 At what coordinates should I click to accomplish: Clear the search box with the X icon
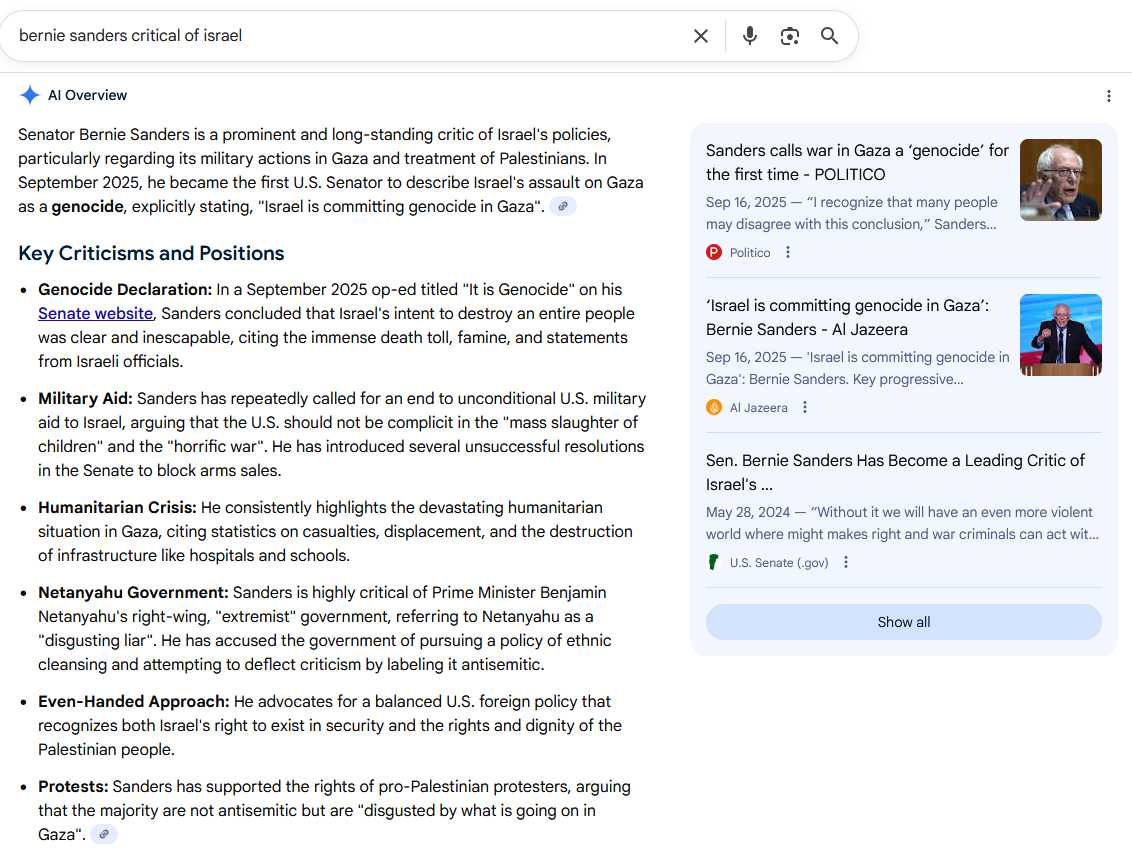(x=700, y=36)
